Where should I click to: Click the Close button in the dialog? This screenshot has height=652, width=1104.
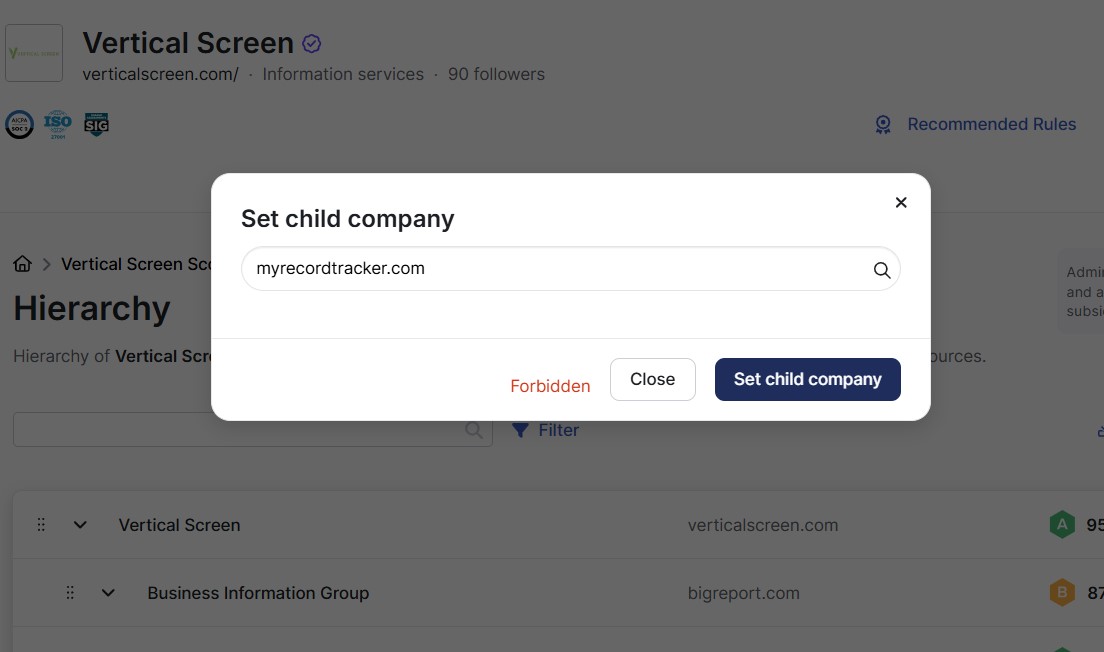click(653, 380)
